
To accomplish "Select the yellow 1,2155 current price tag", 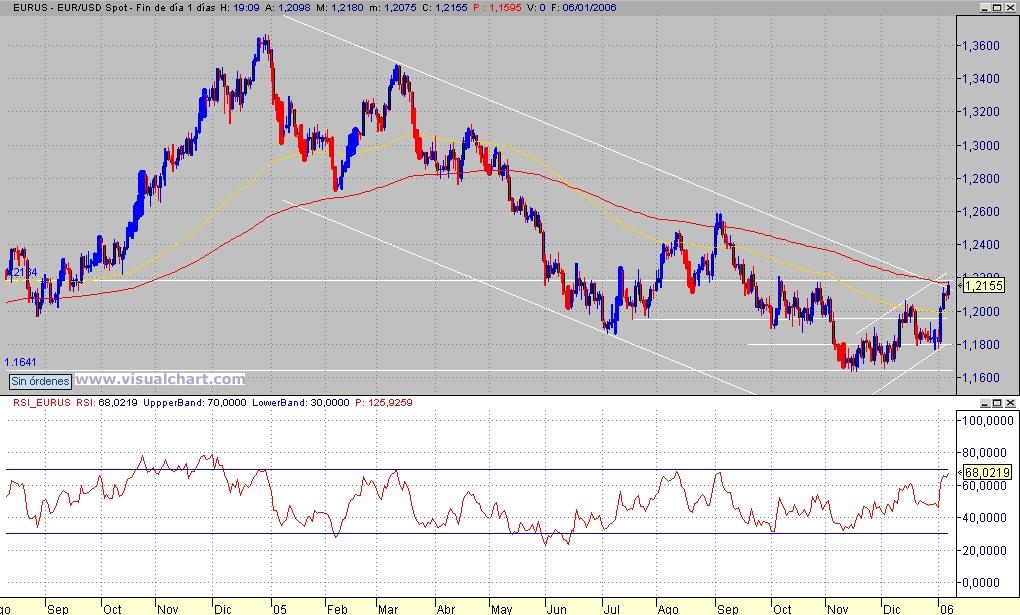I will (x=984, y=286).
